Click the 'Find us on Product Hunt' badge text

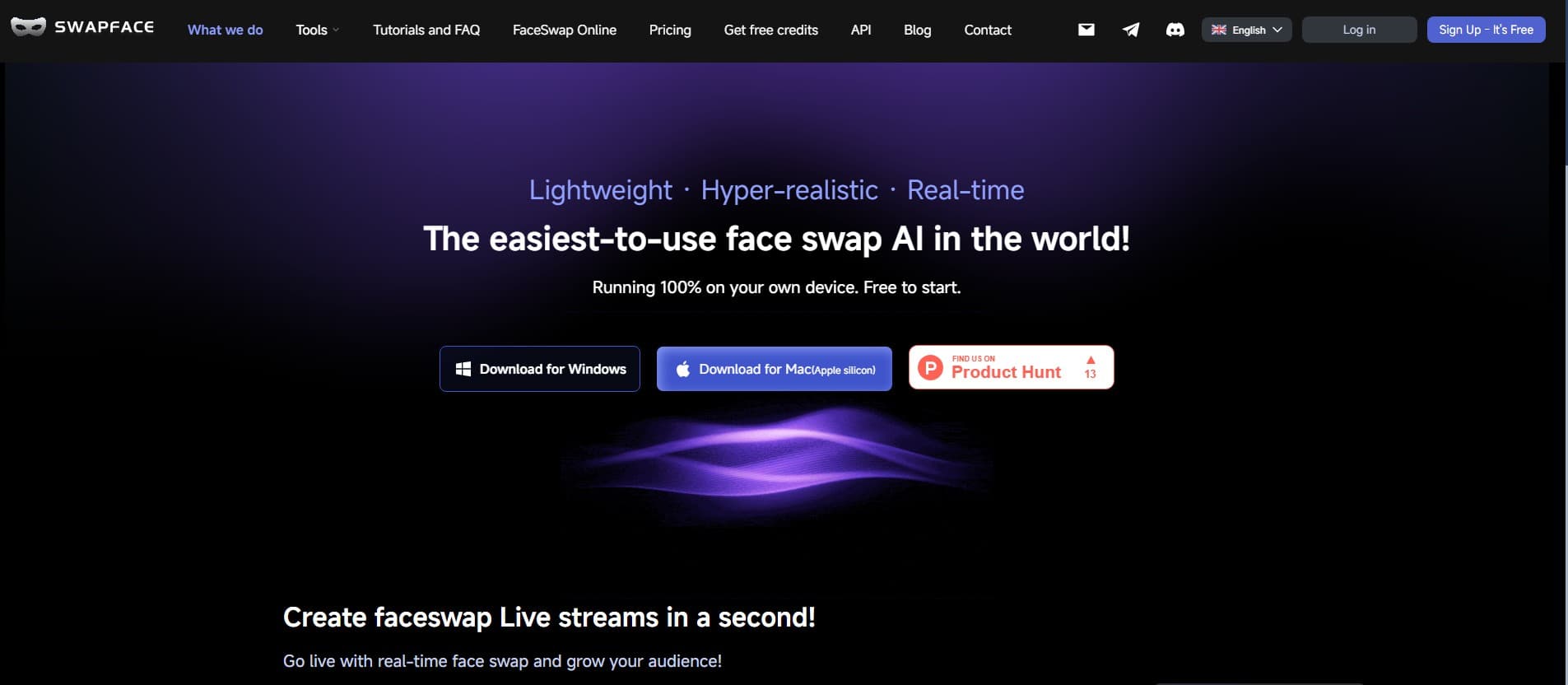1006,367
